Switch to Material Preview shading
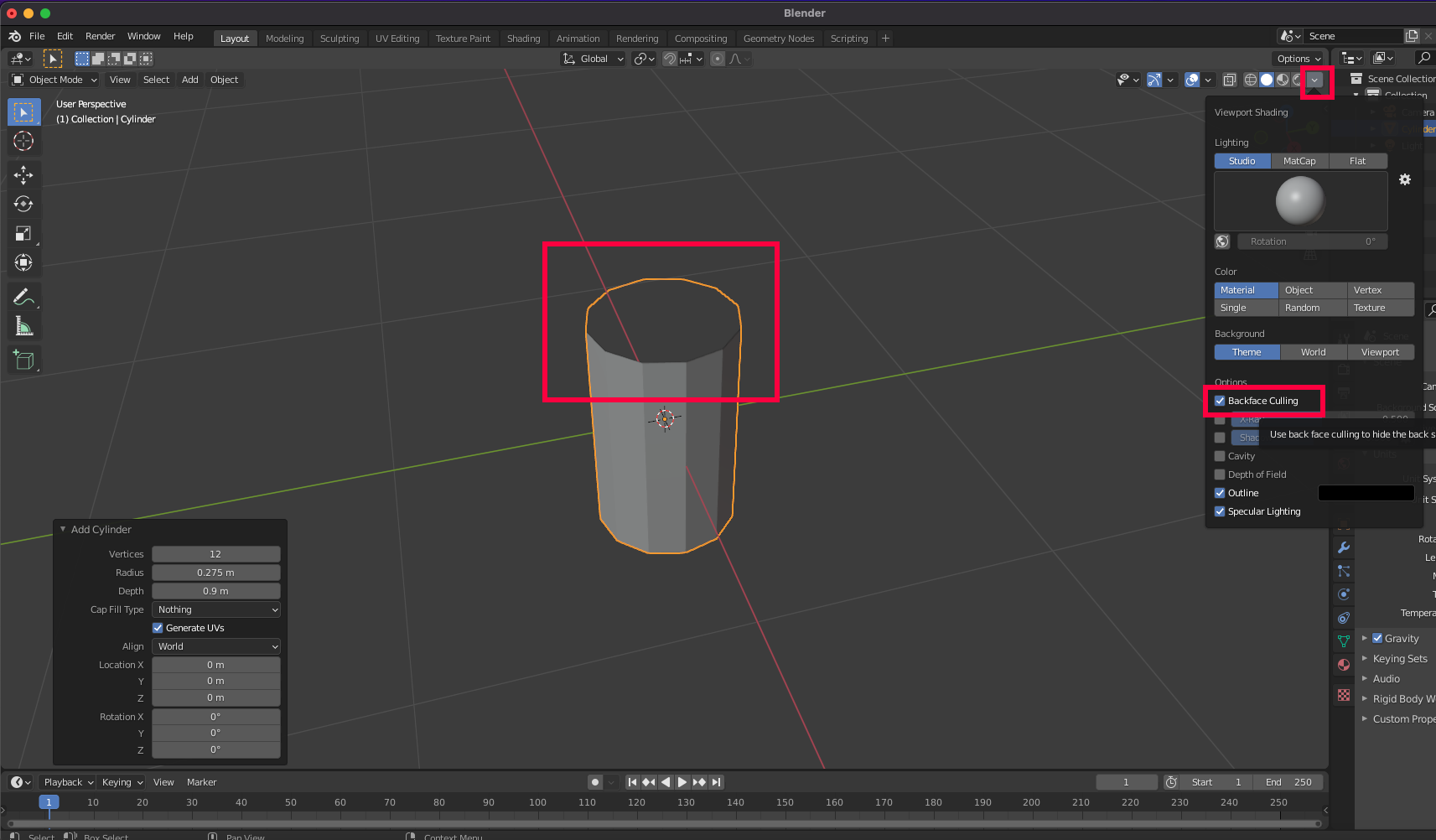1436x840 pixels. click(1283, 80)
